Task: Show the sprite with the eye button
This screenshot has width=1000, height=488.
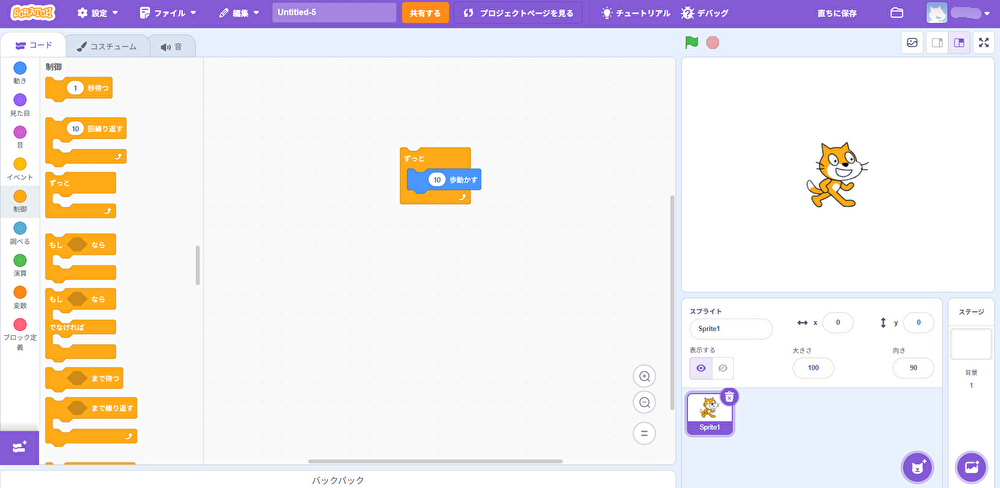Action: pos(701,368)
